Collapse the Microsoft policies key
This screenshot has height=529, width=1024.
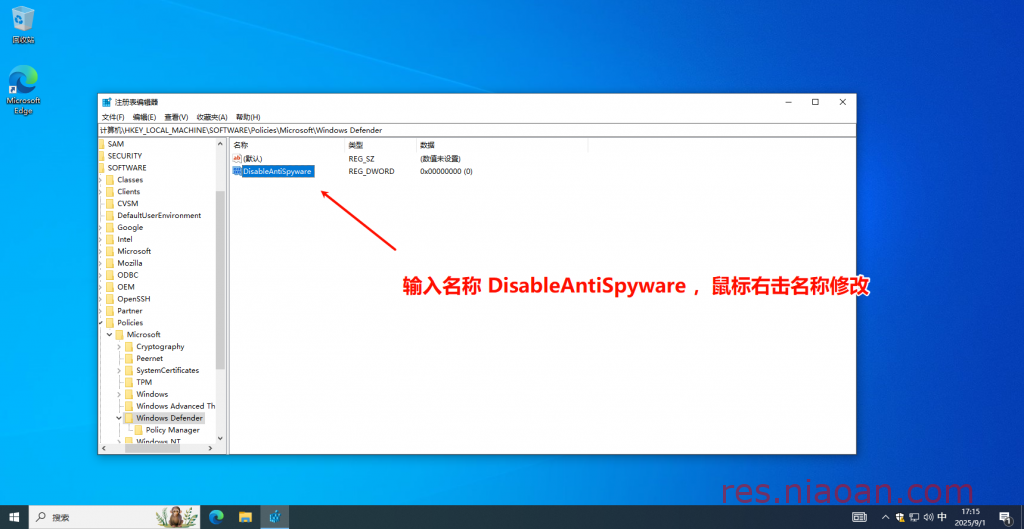[x=109, y=334]
